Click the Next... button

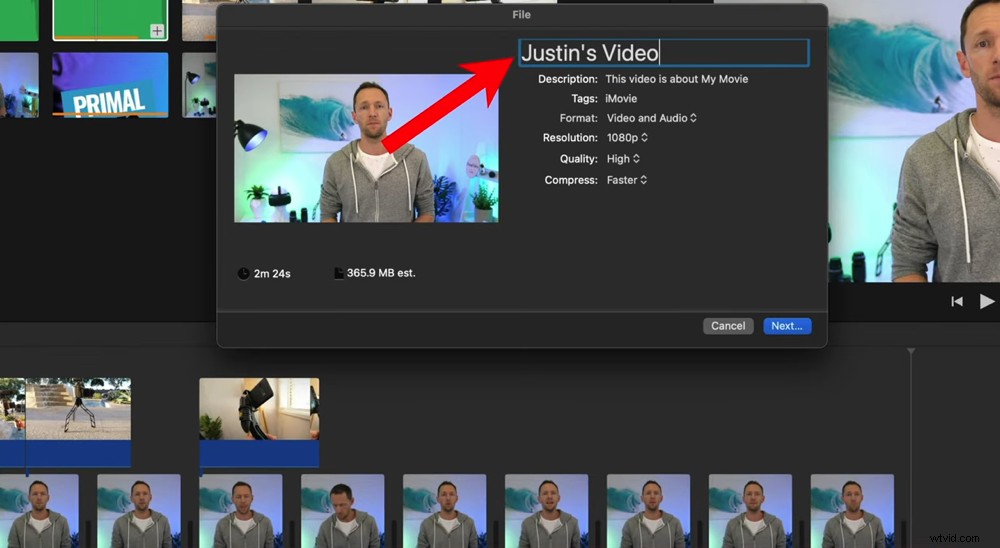pos(787,326)
